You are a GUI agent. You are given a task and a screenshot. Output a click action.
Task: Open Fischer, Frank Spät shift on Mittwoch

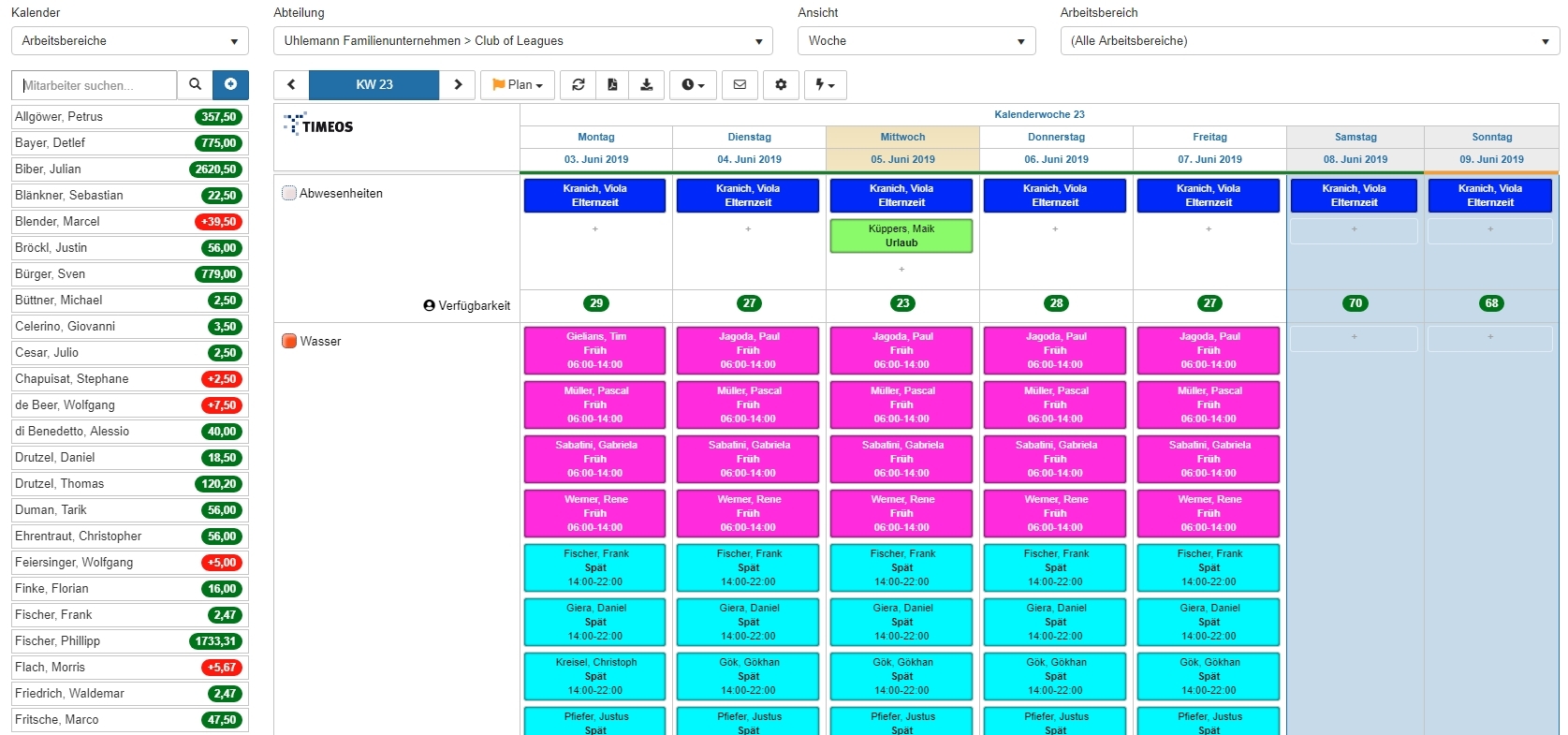[901, 567]
